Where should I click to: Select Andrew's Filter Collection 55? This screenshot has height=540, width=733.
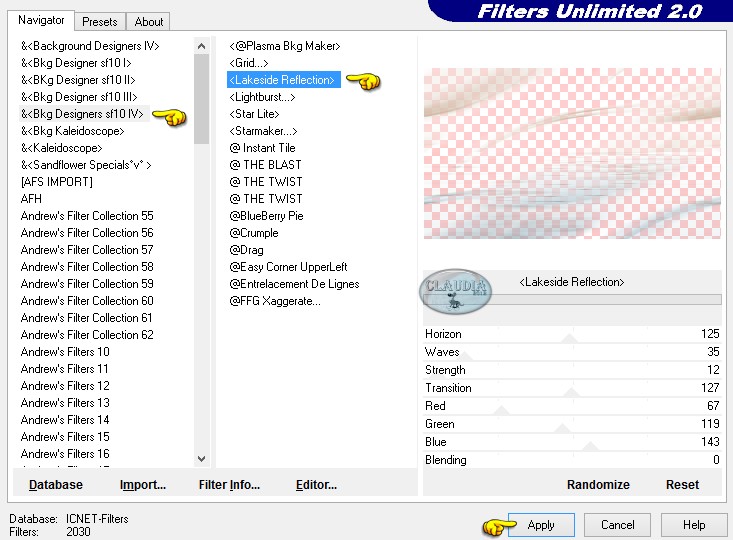[87, 216]
